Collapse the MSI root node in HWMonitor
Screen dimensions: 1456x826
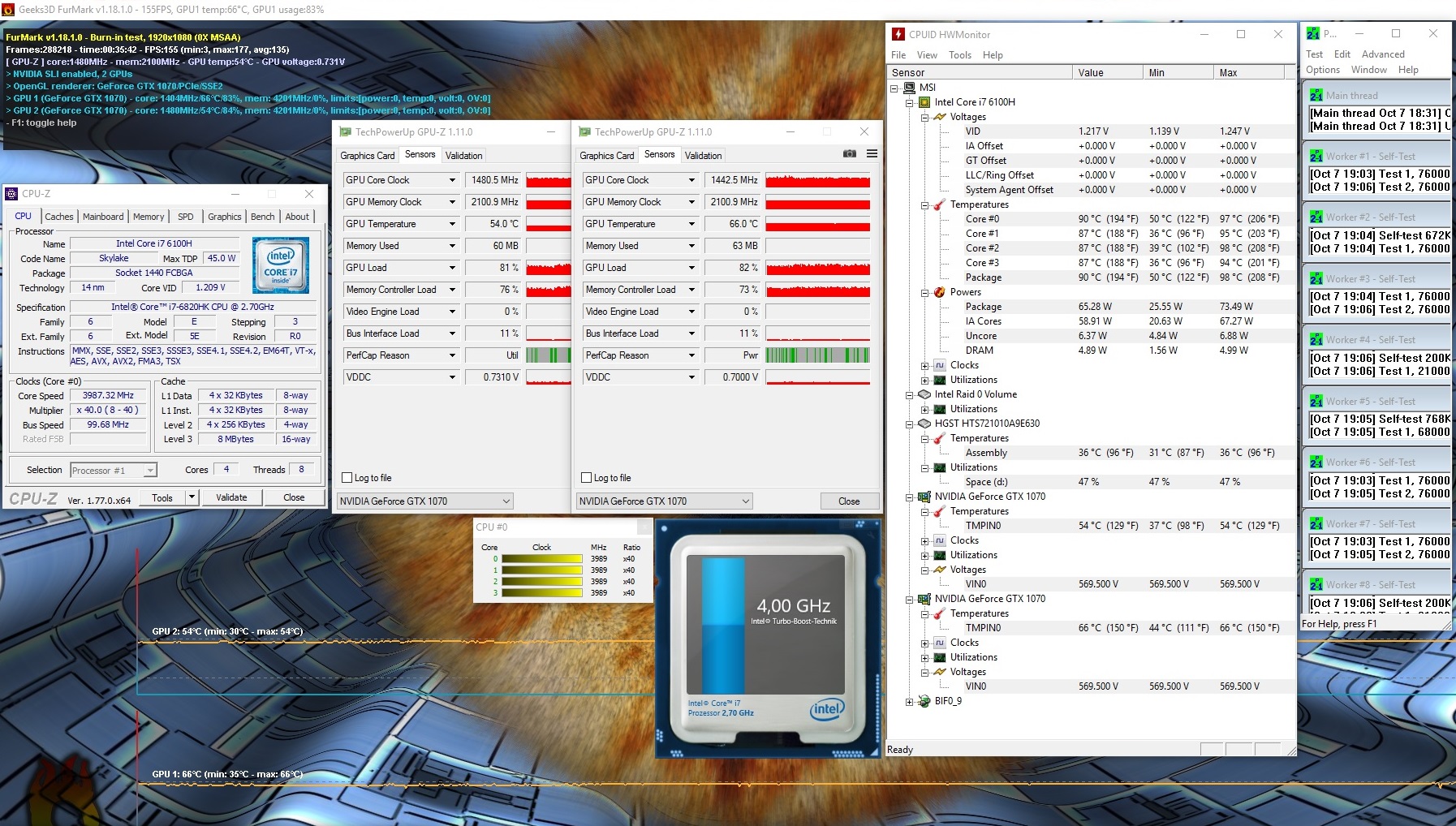894,88
